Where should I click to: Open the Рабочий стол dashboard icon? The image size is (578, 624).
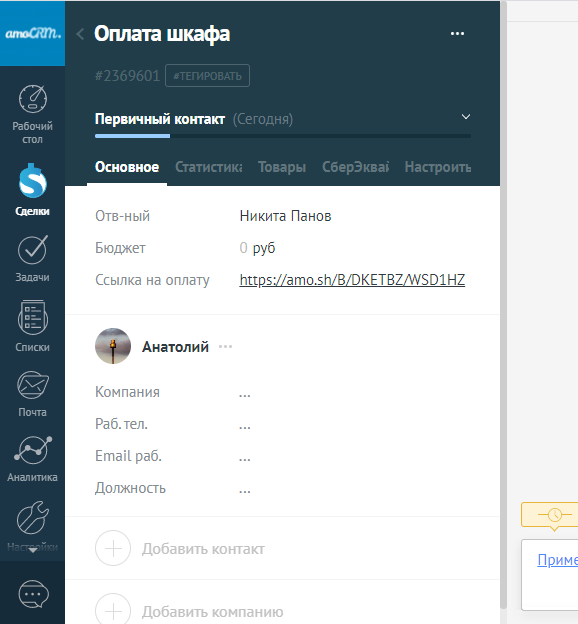(33, 99)
